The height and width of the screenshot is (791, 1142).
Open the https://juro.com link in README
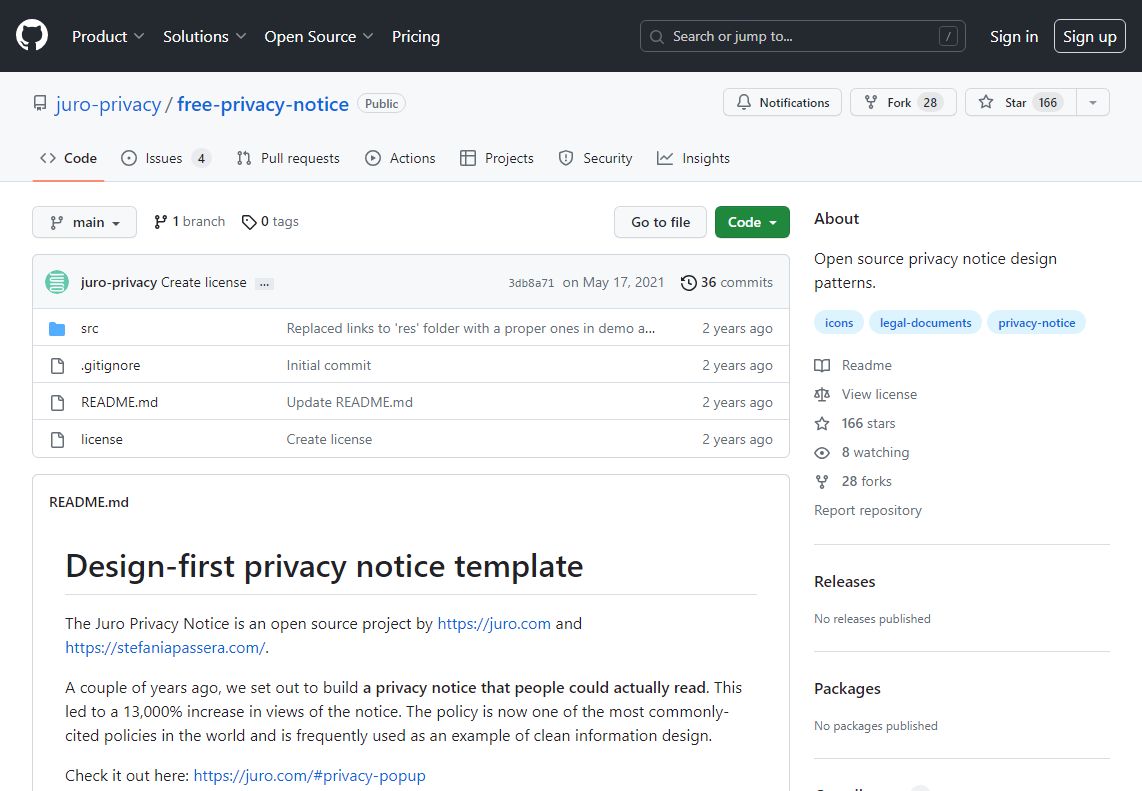point(494,623)
